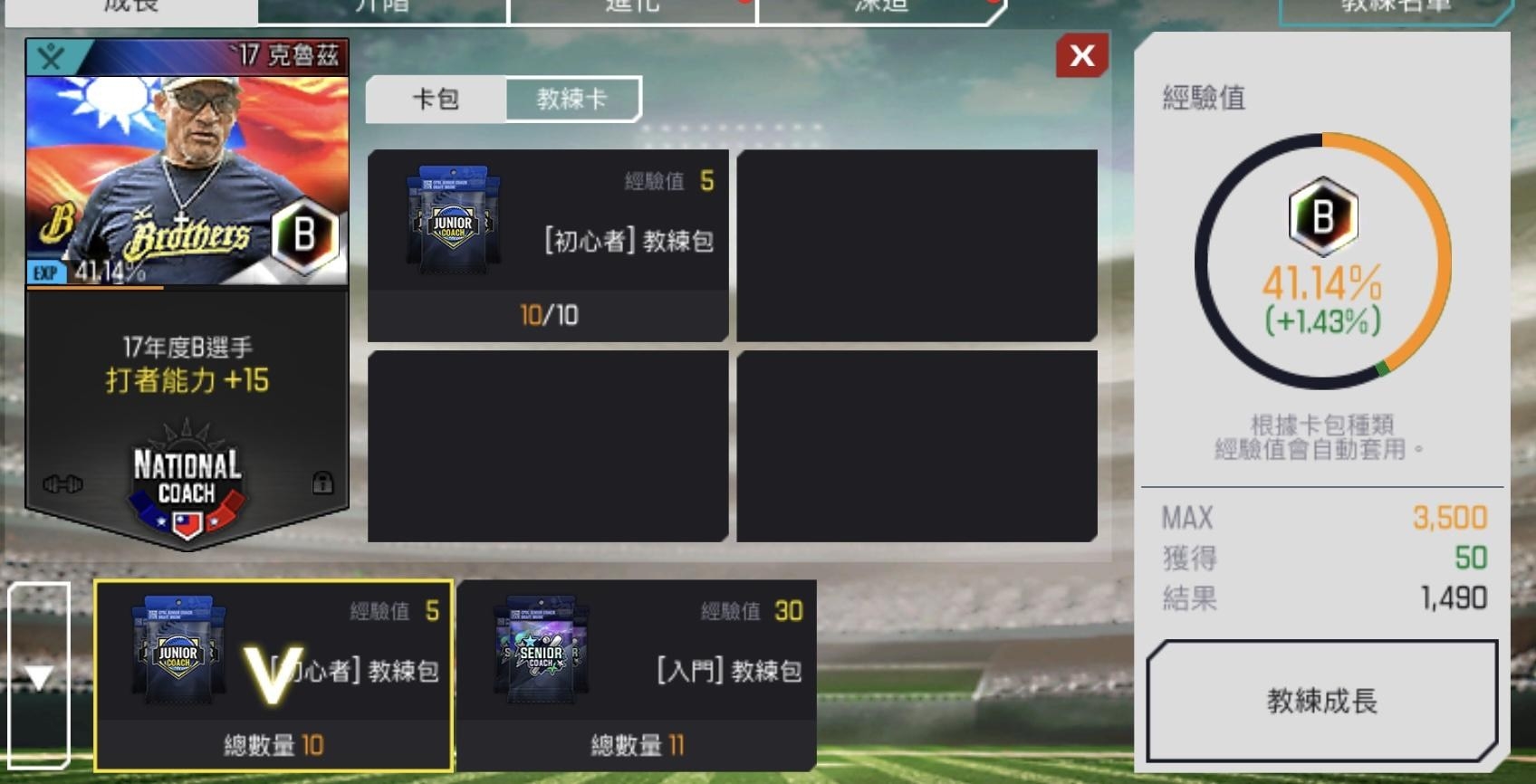Select the [入門] 教練包 with total 11
Viewport: 1536px width, 784px height.
tap(638, 675)
